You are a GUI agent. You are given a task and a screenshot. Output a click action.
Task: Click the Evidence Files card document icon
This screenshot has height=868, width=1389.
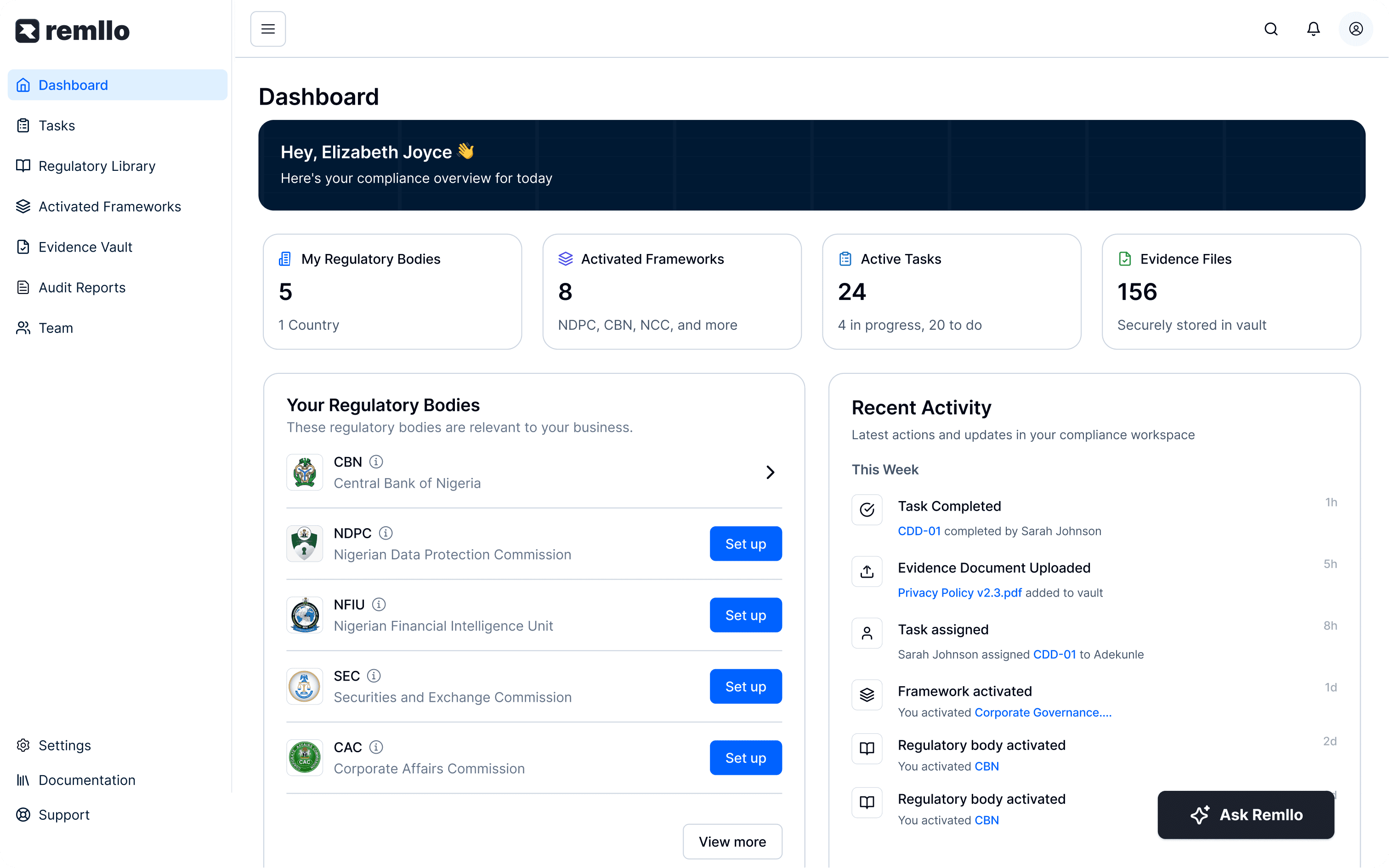[1124, 259]
